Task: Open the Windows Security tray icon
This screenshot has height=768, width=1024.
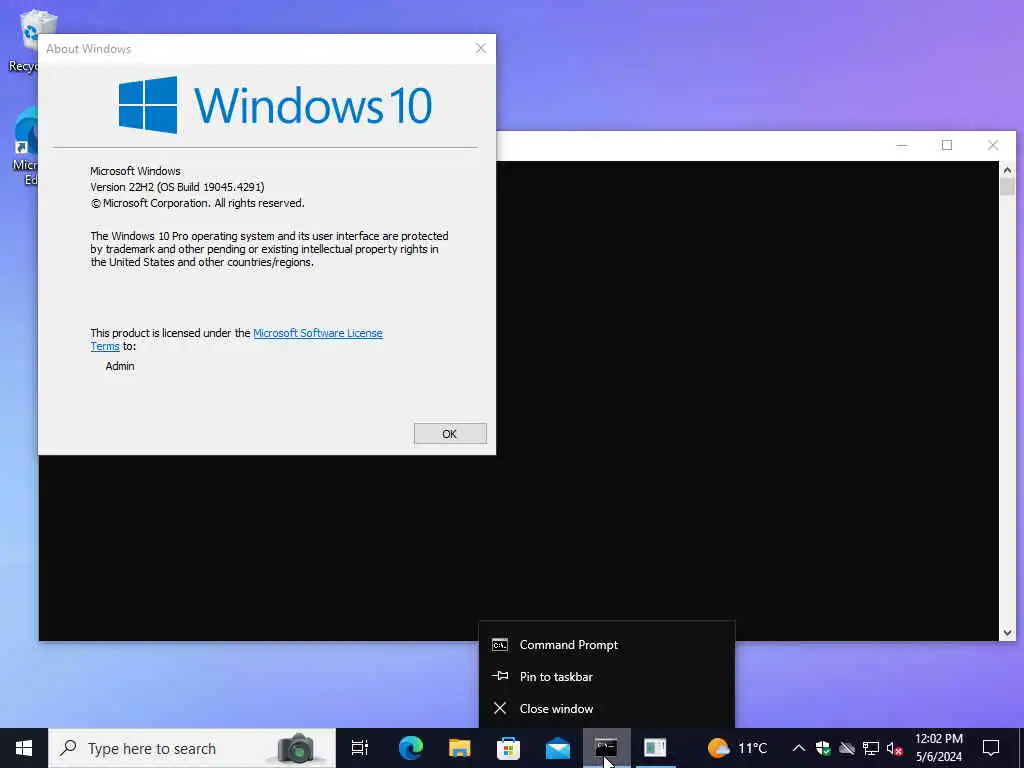Action: click(823, 748)
